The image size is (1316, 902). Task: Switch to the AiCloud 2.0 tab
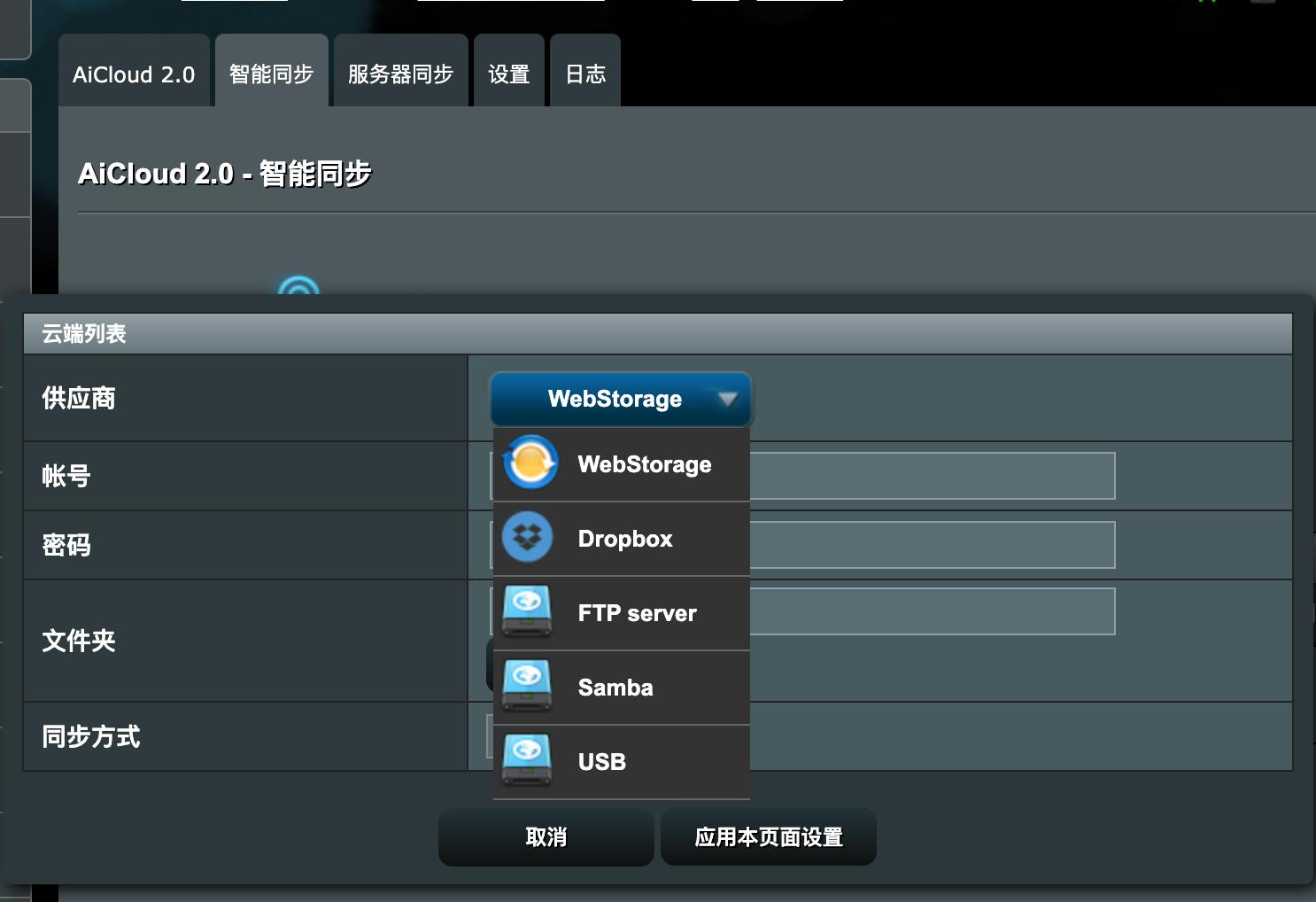[134, 71]
